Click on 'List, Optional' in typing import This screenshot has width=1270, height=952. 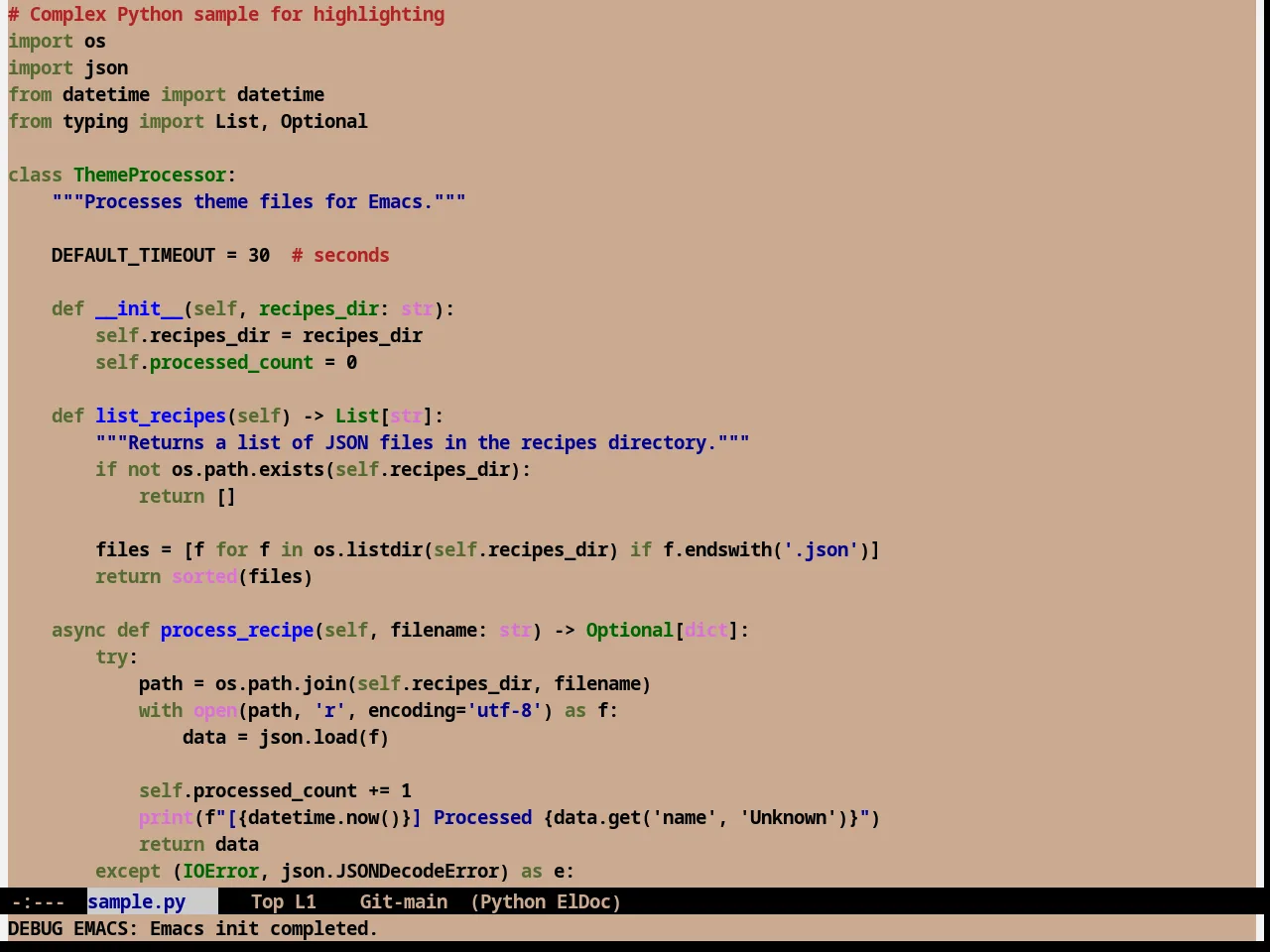pyautogui.click(x=292, y=121)
